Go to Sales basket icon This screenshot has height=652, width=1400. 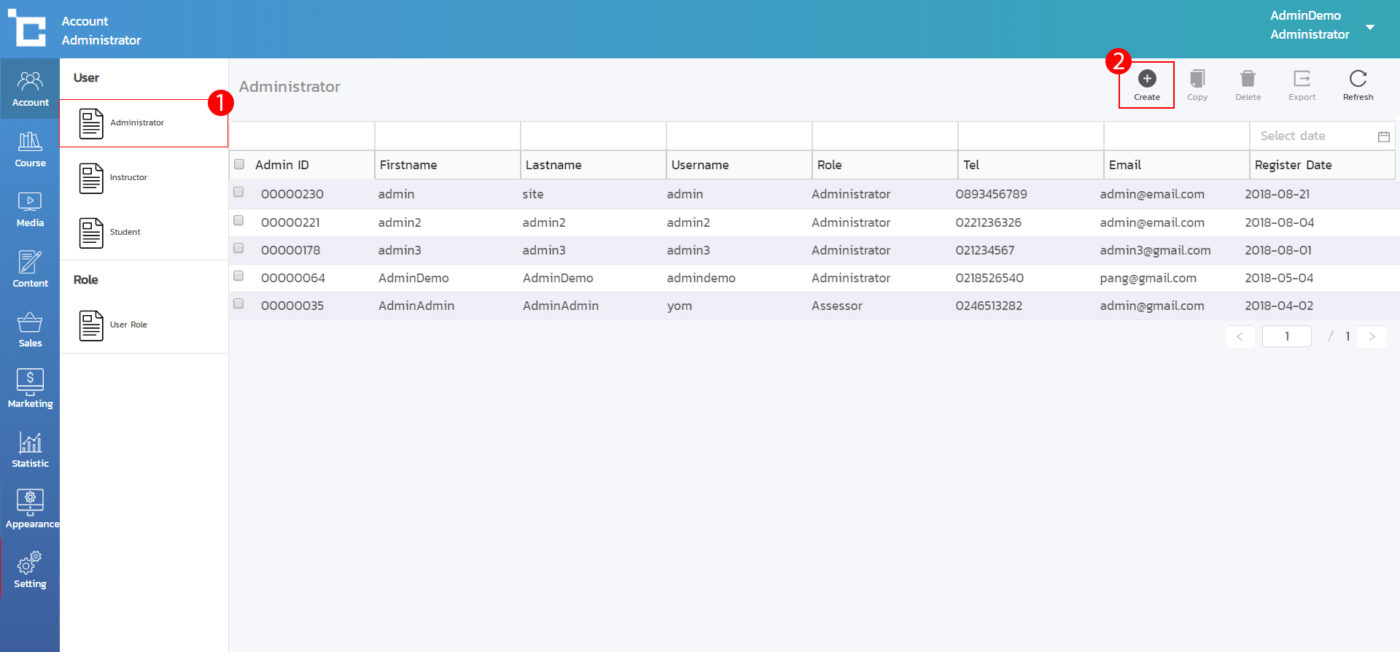point(30,329)
